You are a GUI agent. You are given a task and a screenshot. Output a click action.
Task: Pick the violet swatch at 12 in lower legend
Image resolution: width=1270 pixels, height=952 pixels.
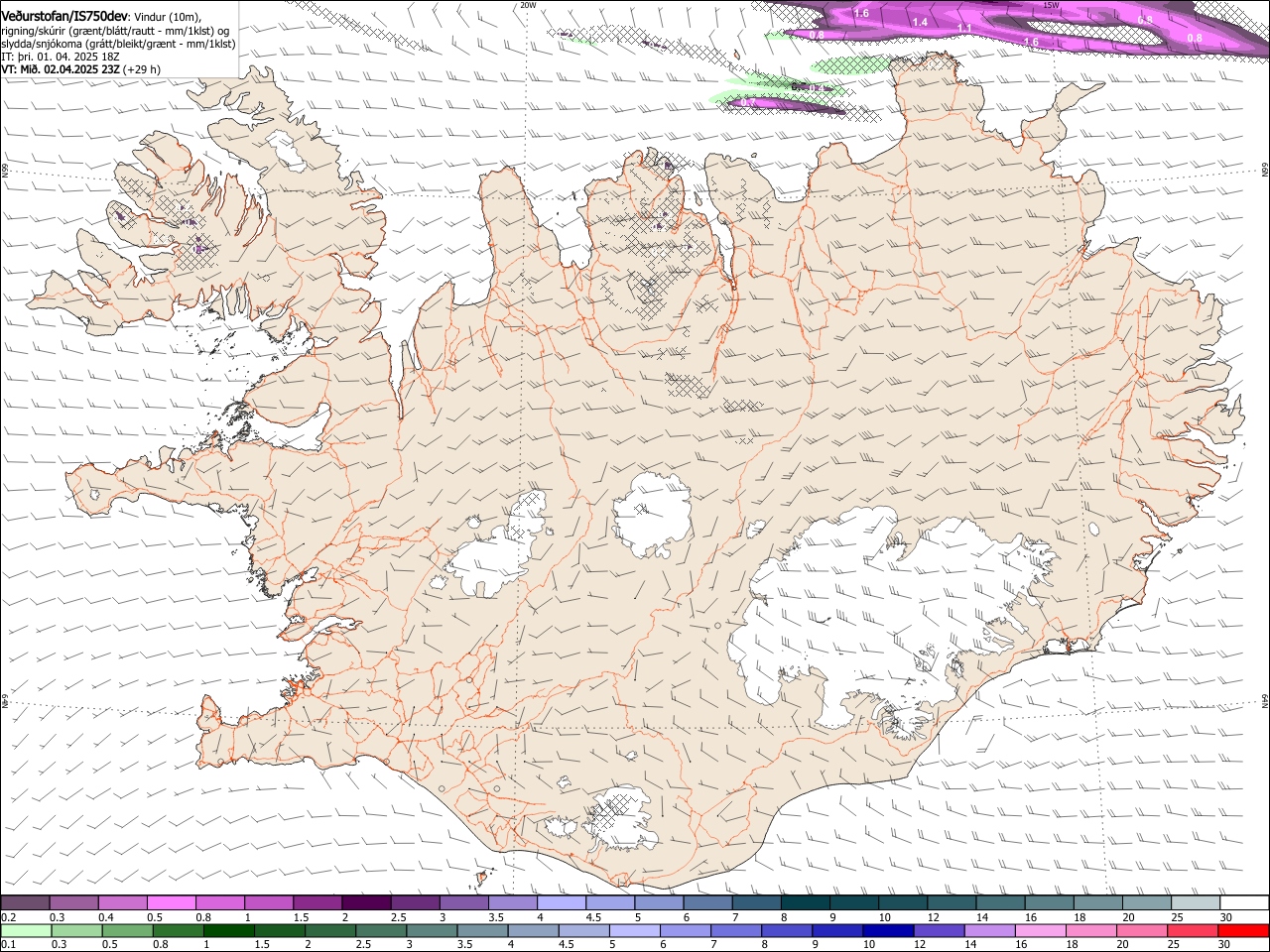point(938,930)
